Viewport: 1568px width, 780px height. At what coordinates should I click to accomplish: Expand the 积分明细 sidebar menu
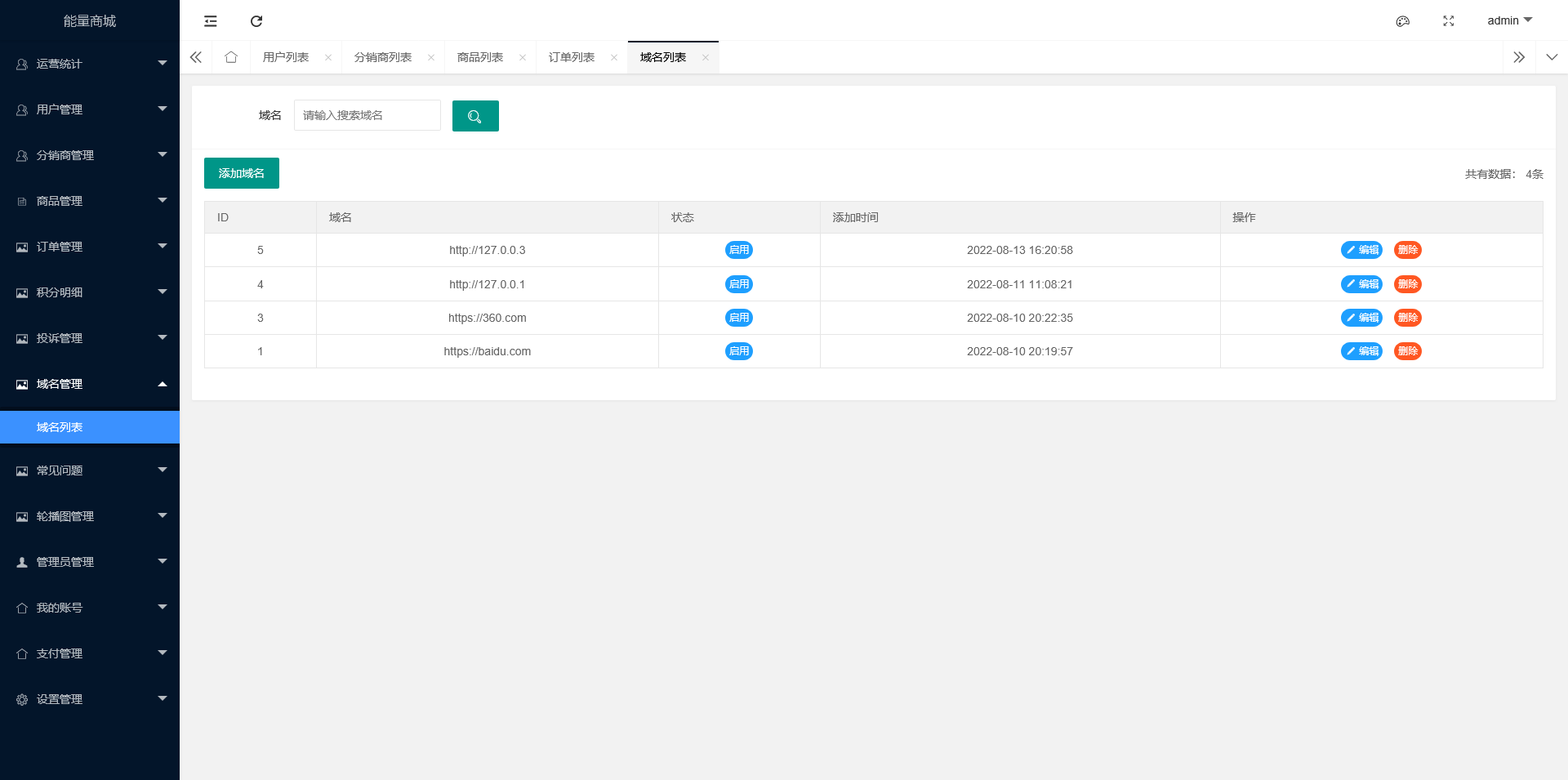pyautogui.click(x=90, y=292)
